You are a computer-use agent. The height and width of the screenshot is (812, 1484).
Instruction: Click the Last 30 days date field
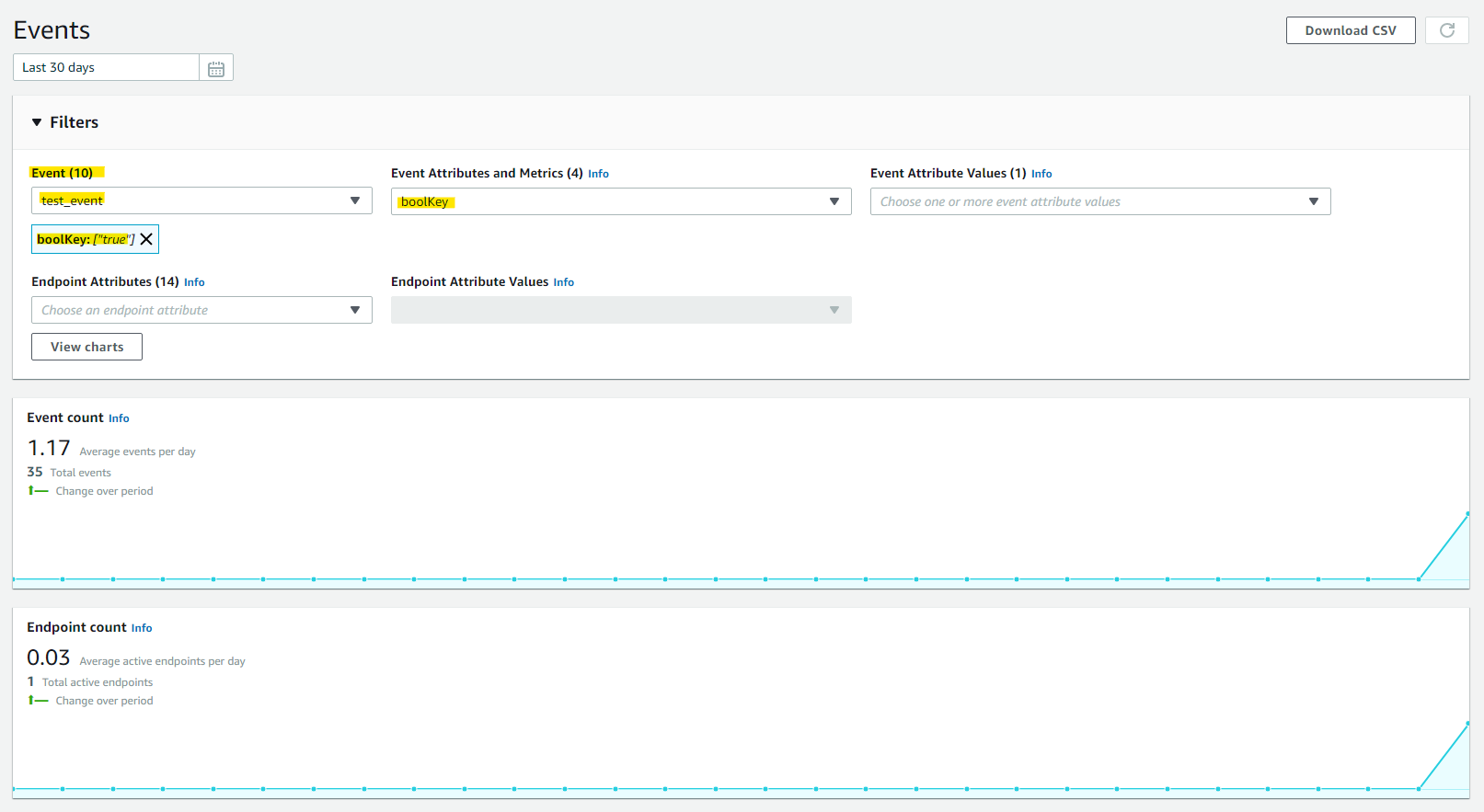point(106,67)
